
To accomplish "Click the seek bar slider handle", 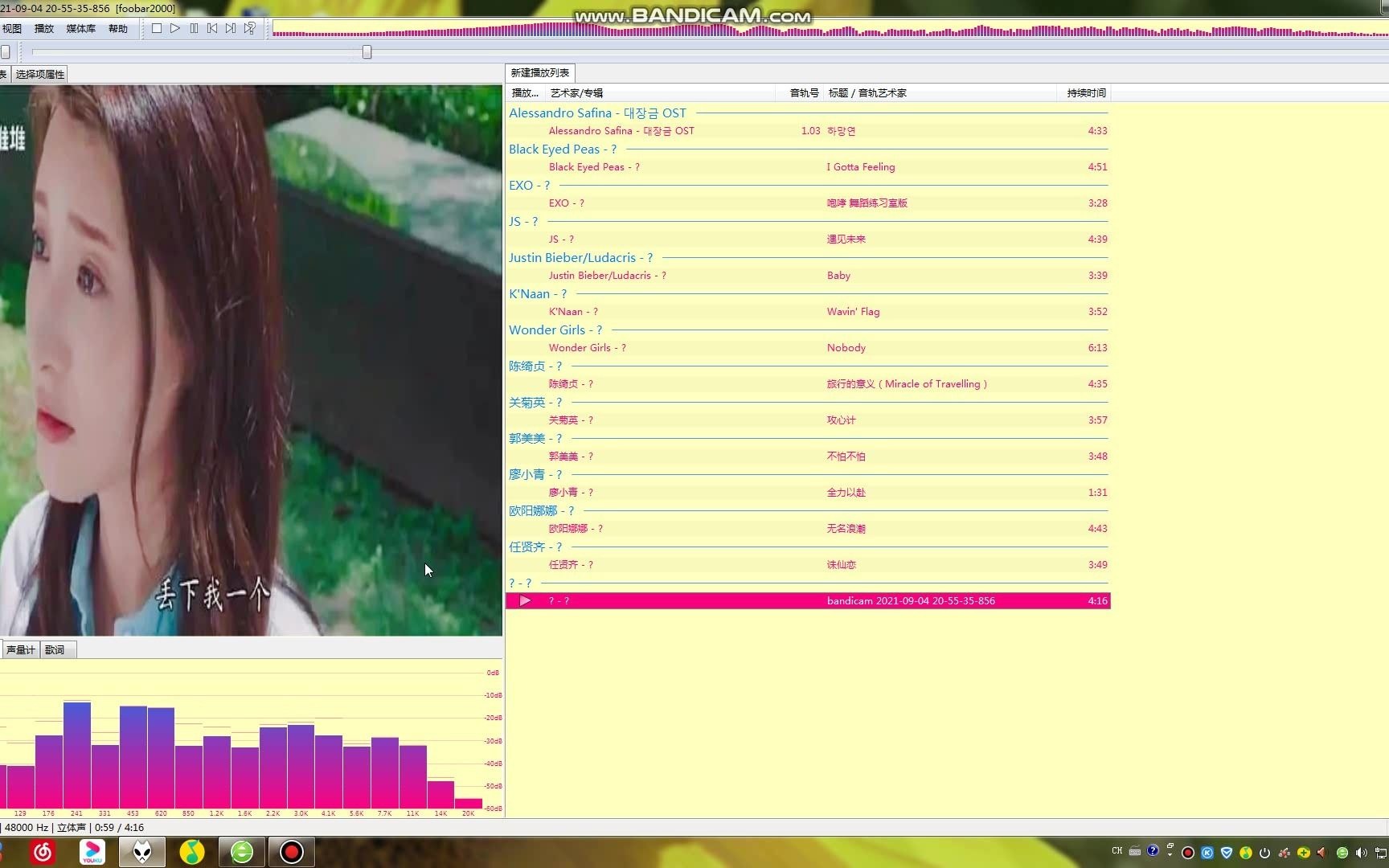I will coord(367,51).
